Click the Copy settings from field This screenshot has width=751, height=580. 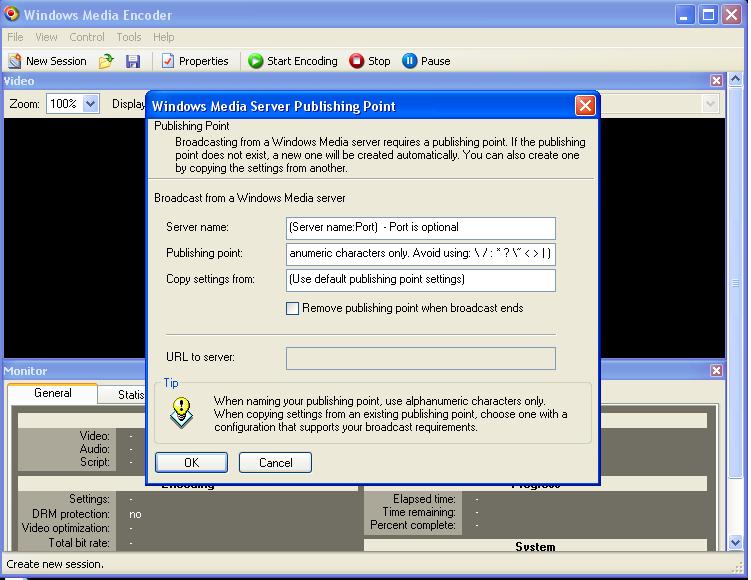[x=421, y=280]
